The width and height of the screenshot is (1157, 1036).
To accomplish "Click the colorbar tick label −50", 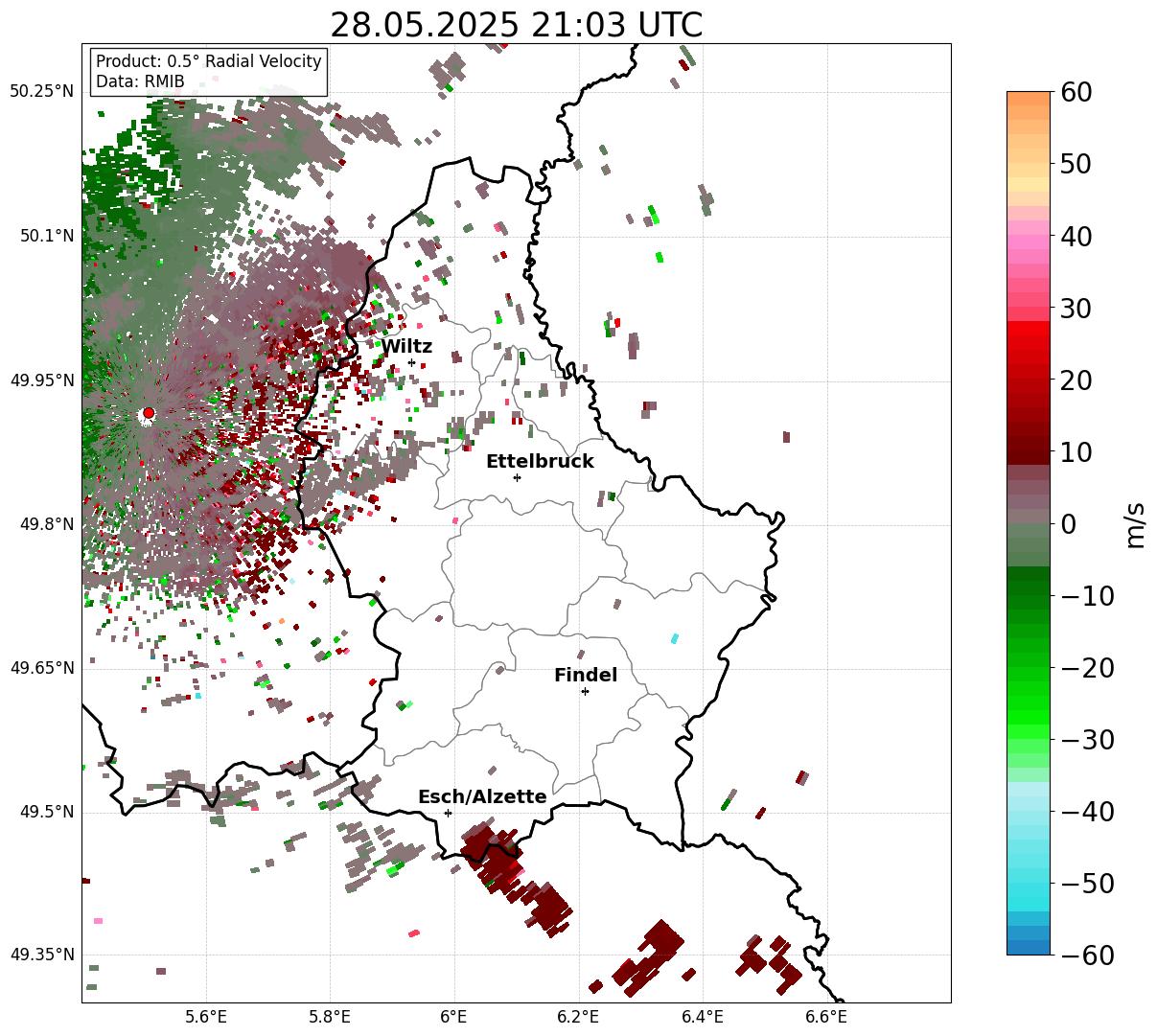I will coord(1088,884).
